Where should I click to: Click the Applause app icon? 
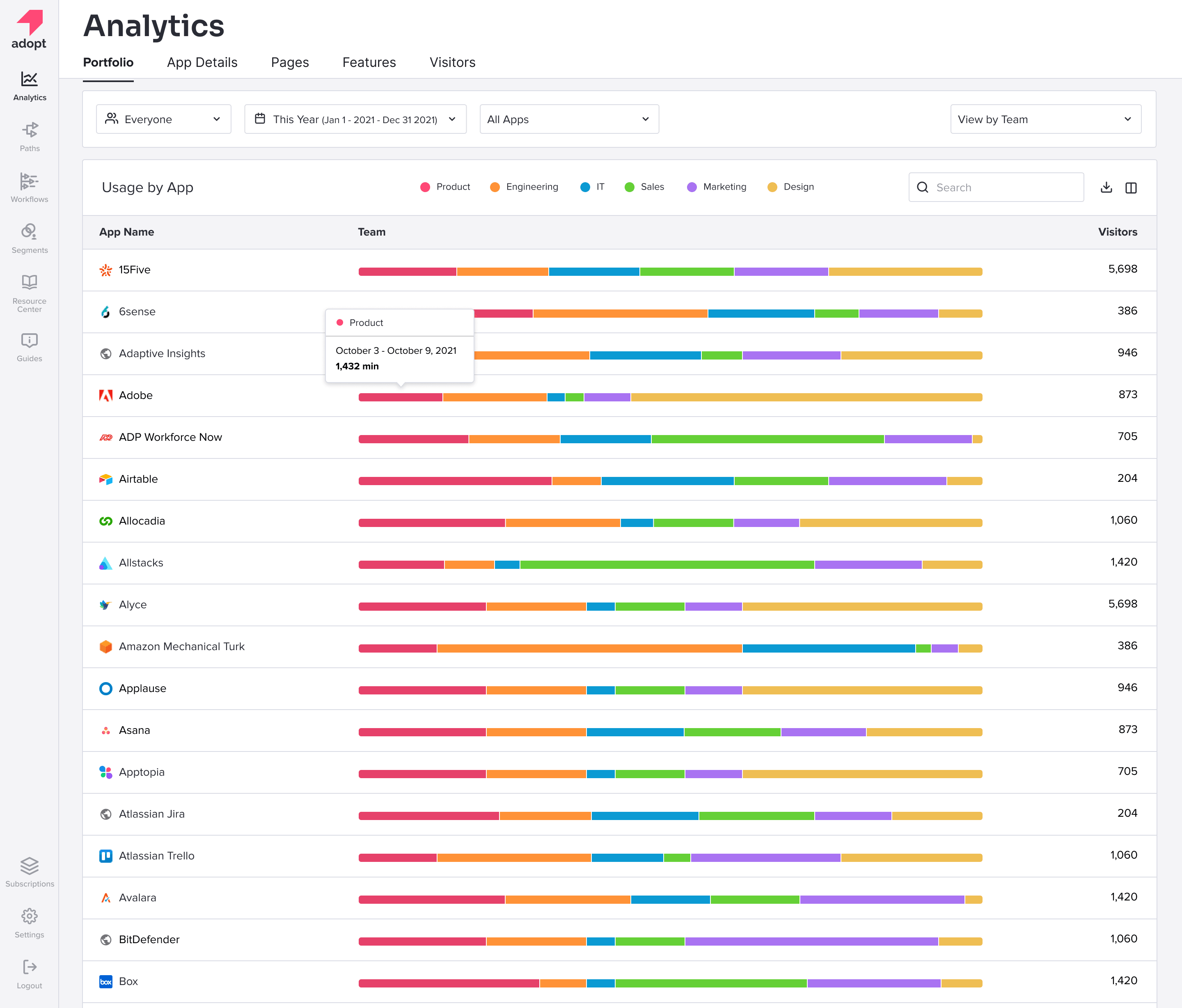click(x=105, y=689)
